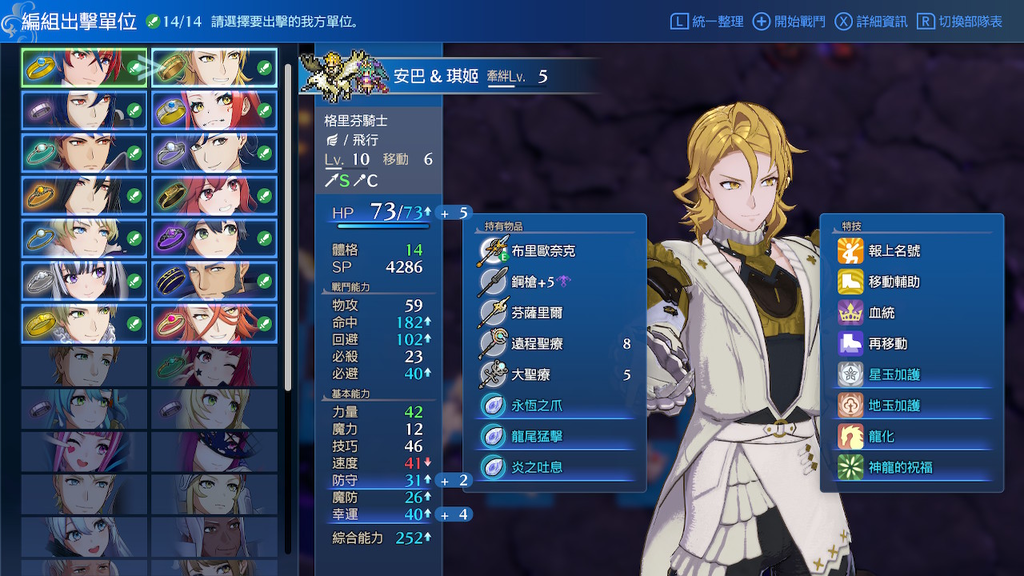
Task: Expand the 防守 +2 bonus indicator
Action: click(454, 480)
